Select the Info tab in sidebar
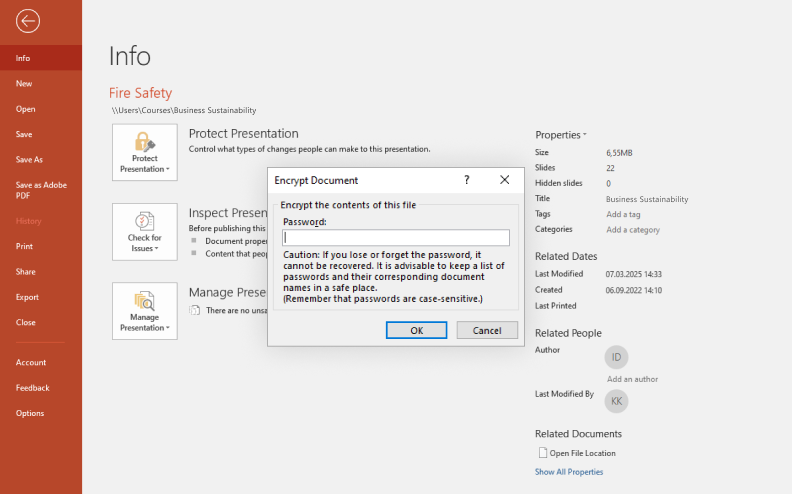792x494 pixels. click(41, 58)
